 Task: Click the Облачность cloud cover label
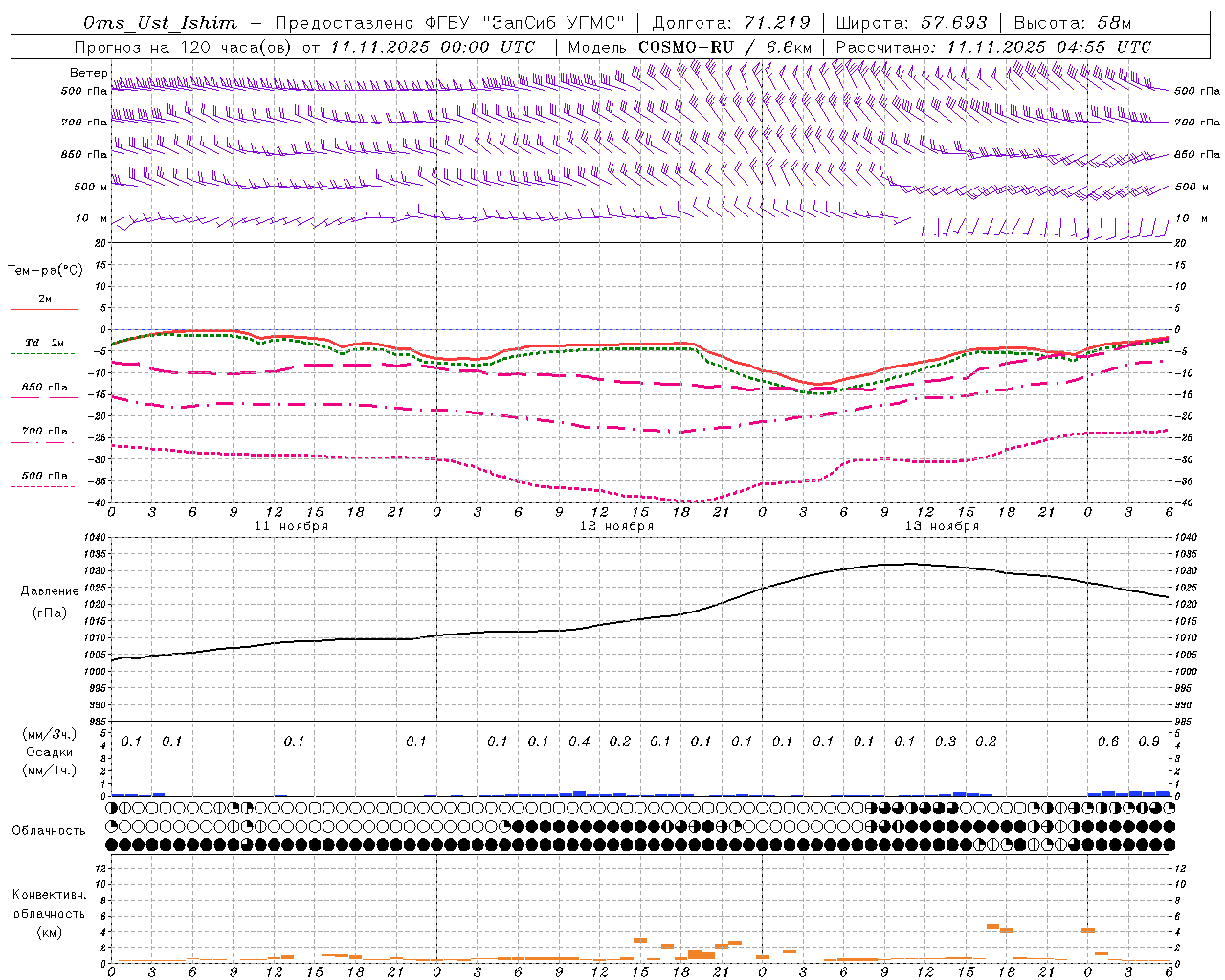click(49, 831)
